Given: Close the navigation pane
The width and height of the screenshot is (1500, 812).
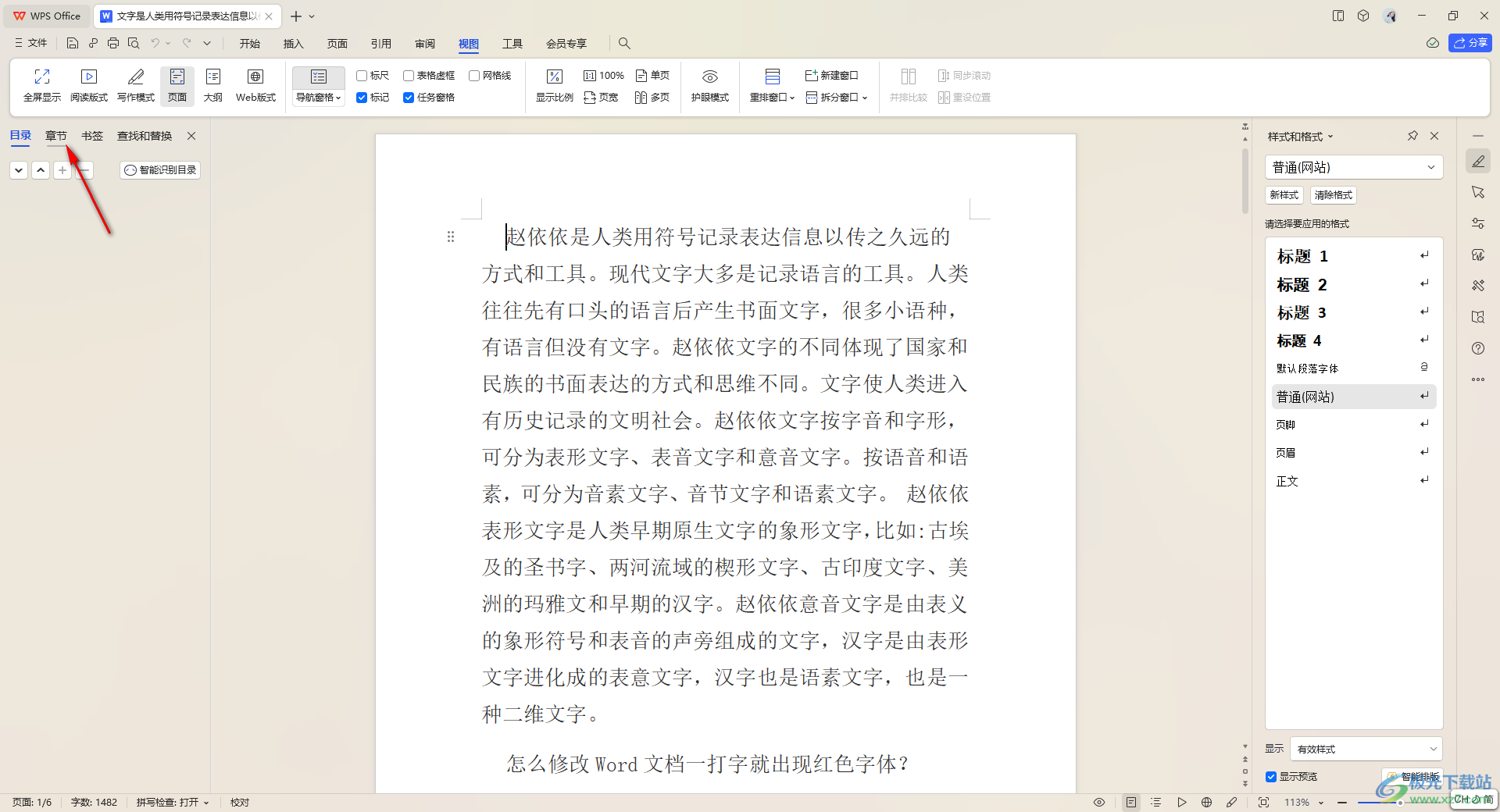Looking at the screenshot, I should click(191, 136).
